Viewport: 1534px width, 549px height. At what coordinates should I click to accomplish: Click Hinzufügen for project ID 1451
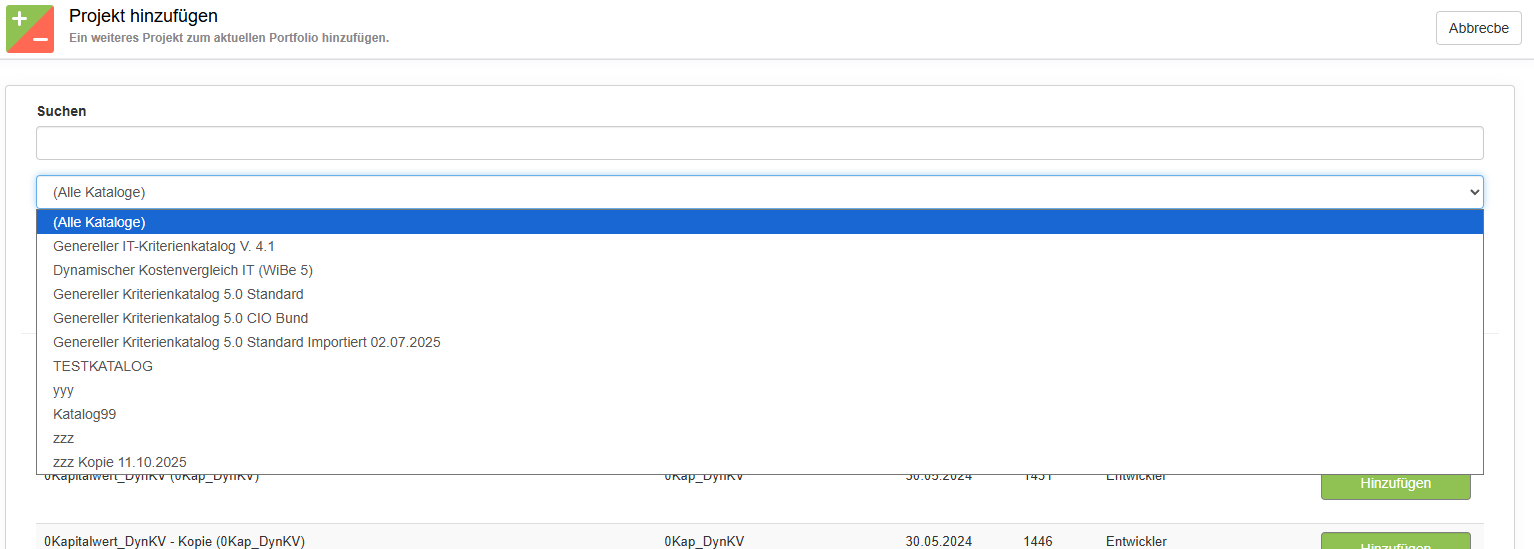click(1395, 484)
